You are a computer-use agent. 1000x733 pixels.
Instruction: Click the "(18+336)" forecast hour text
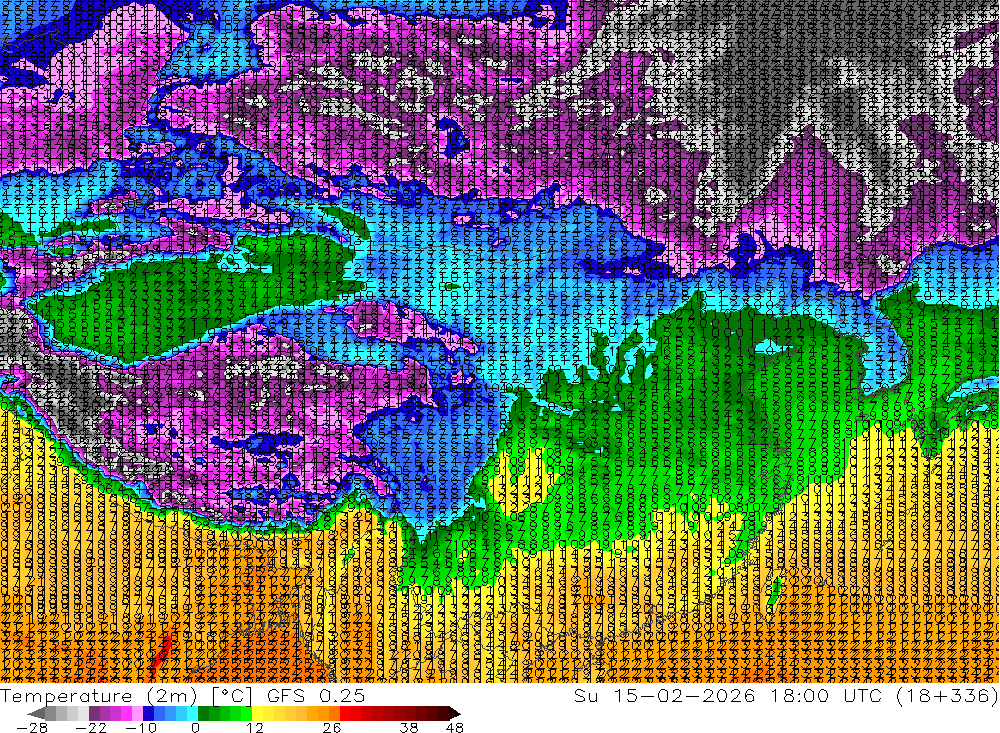click(x=947, y=695)
